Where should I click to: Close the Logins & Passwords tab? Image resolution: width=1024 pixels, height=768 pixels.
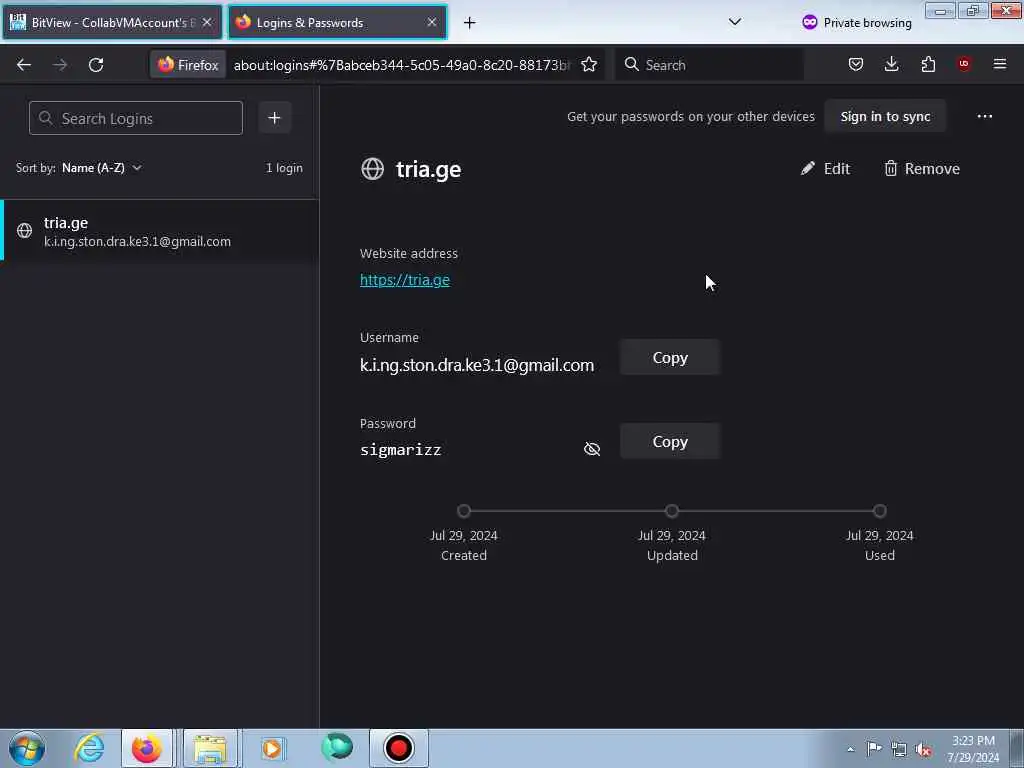tap(432, 22)
